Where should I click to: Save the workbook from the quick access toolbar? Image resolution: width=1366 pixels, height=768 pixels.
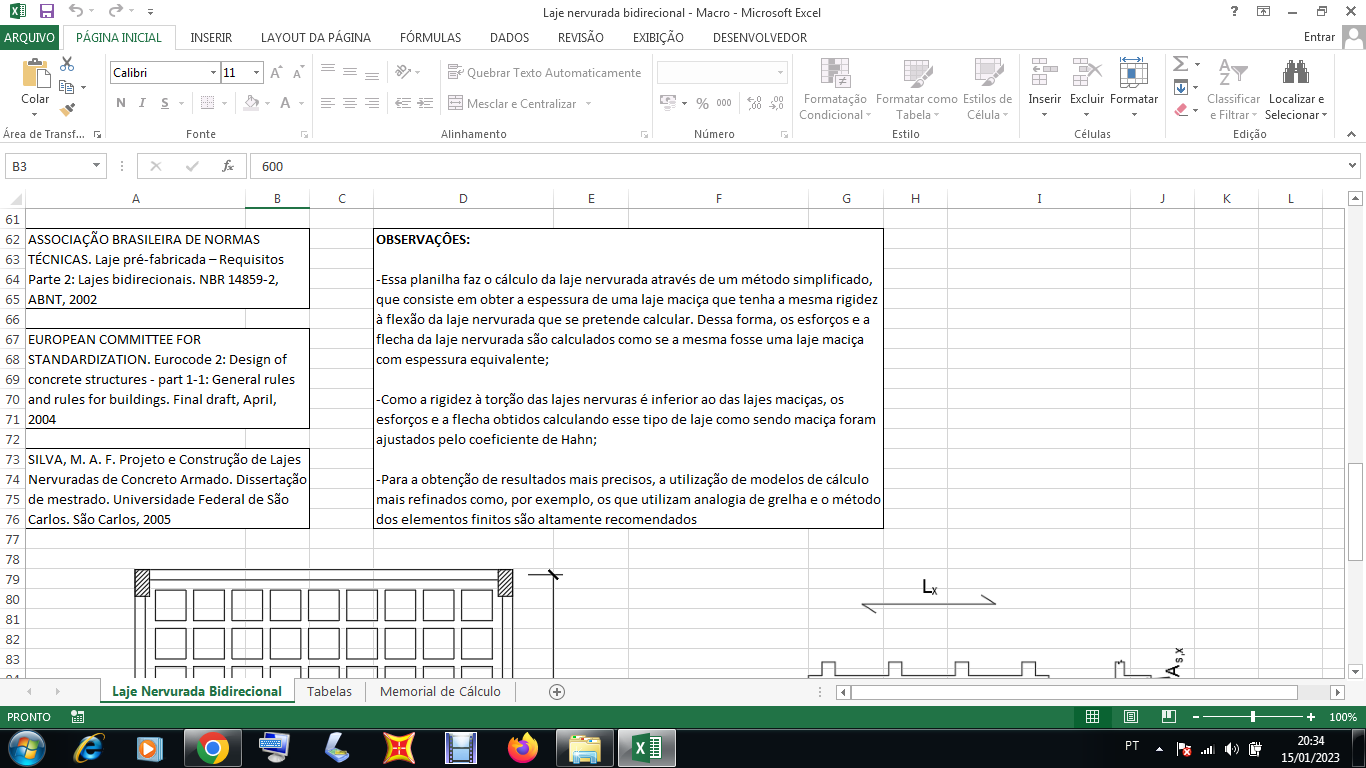[x=47, y=11]
